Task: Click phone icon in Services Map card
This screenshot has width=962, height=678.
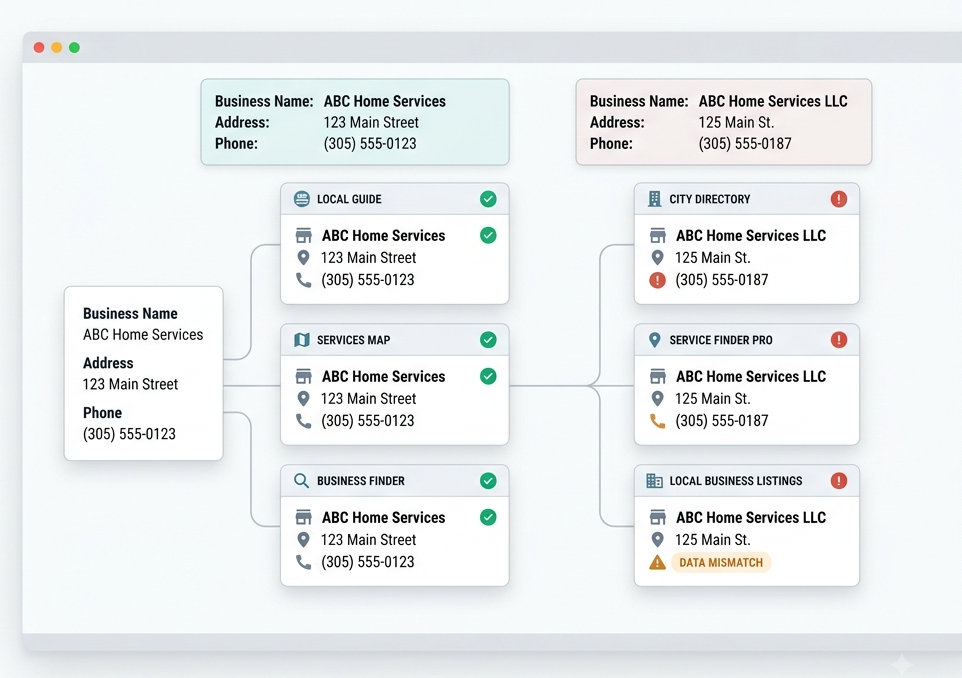Action: coord(304,421)
